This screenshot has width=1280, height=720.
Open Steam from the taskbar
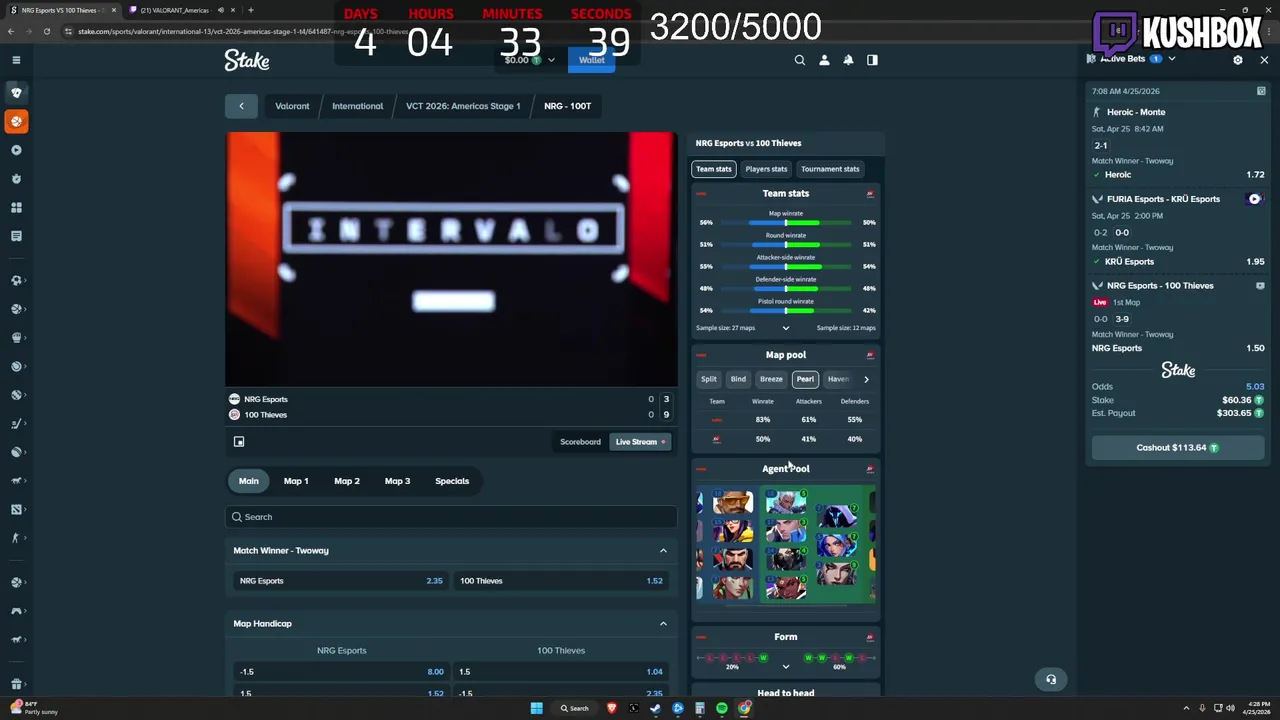click(x=656, y=708)
